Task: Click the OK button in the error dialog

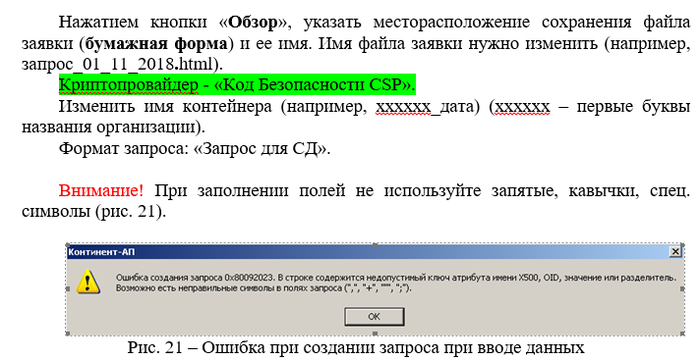Action: pyautogui.click(x=374, y=317)
